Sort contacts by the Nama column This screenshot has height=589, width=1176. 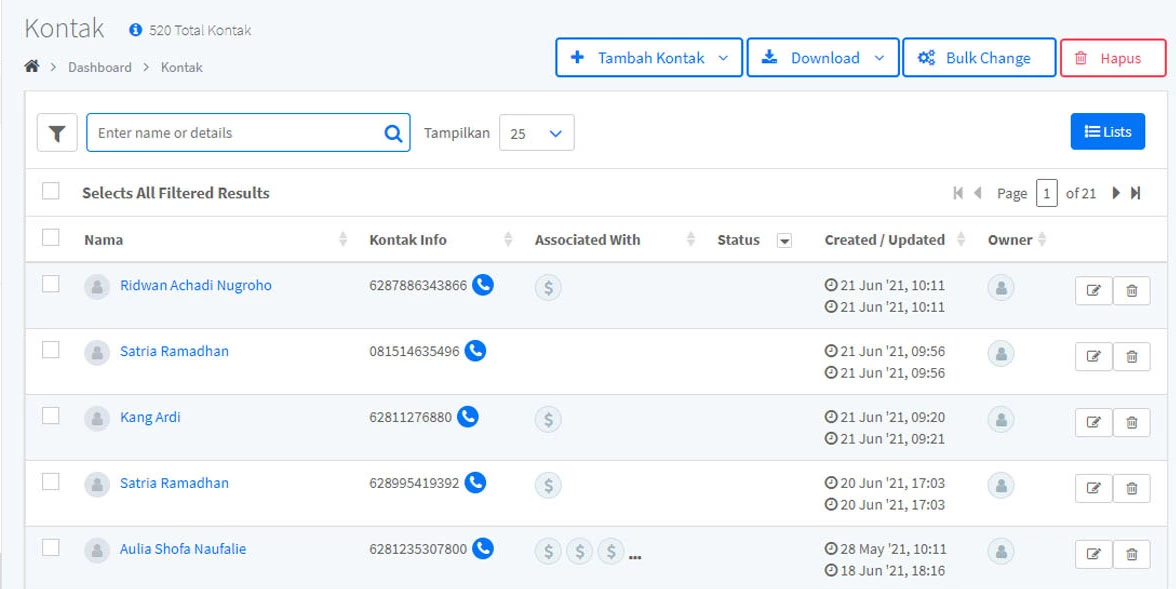343,240
